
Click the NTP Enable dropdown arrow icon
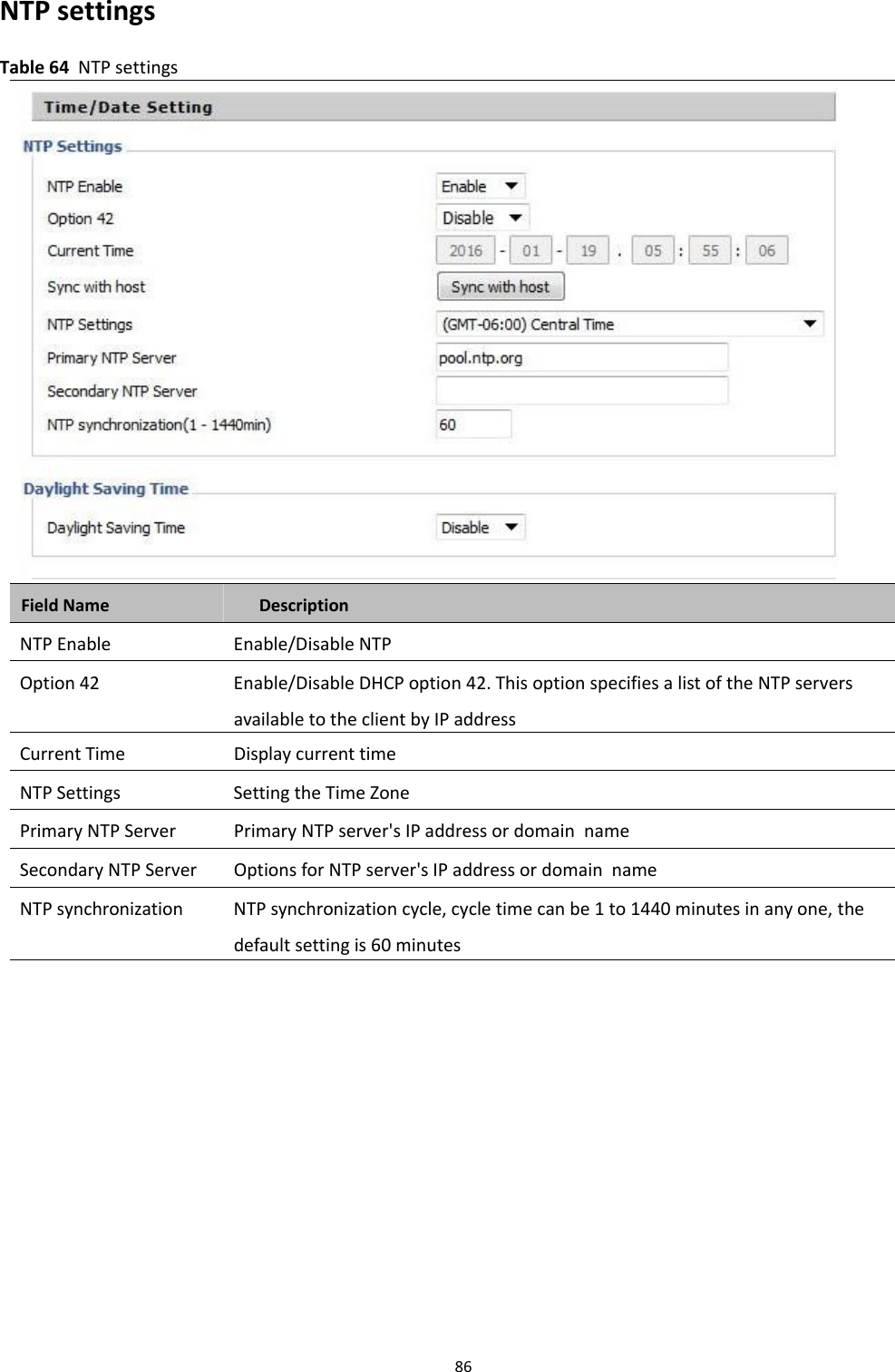click(512, 186)
